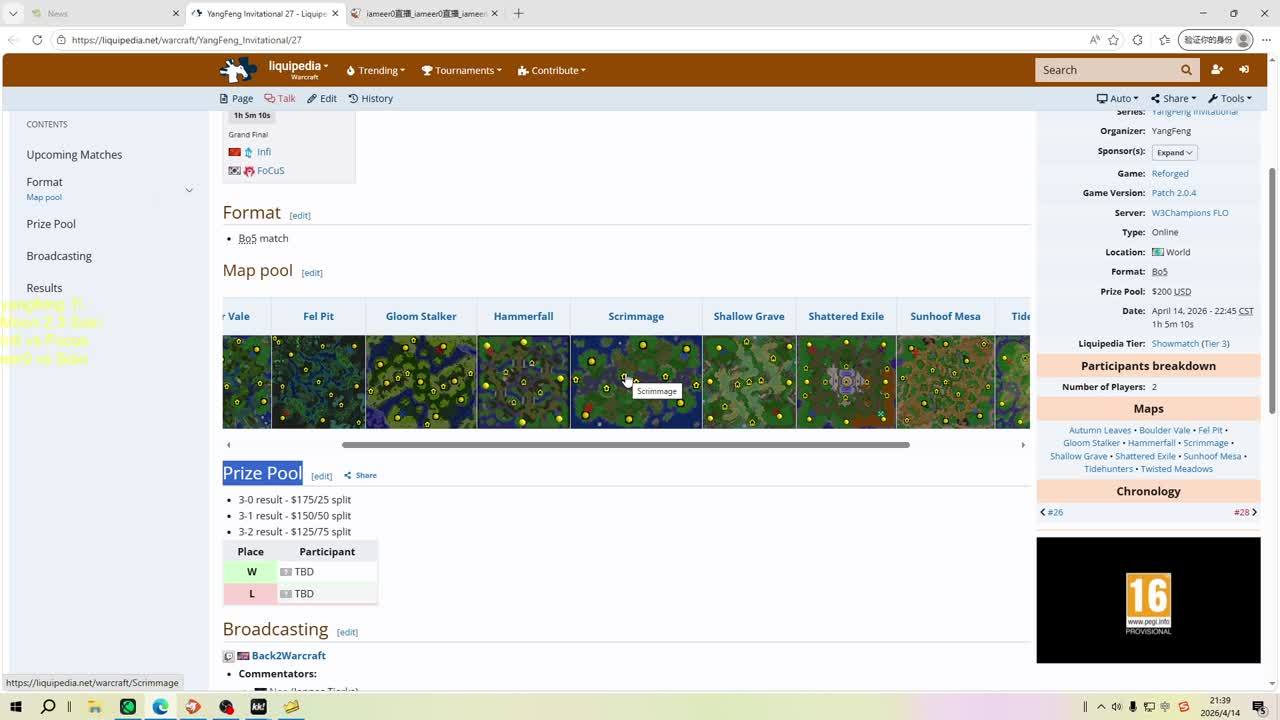The width and height of the screenshot is (1280, 720).
Task: Click the Infi race icon in Grand Final
Action: (249, 152)
